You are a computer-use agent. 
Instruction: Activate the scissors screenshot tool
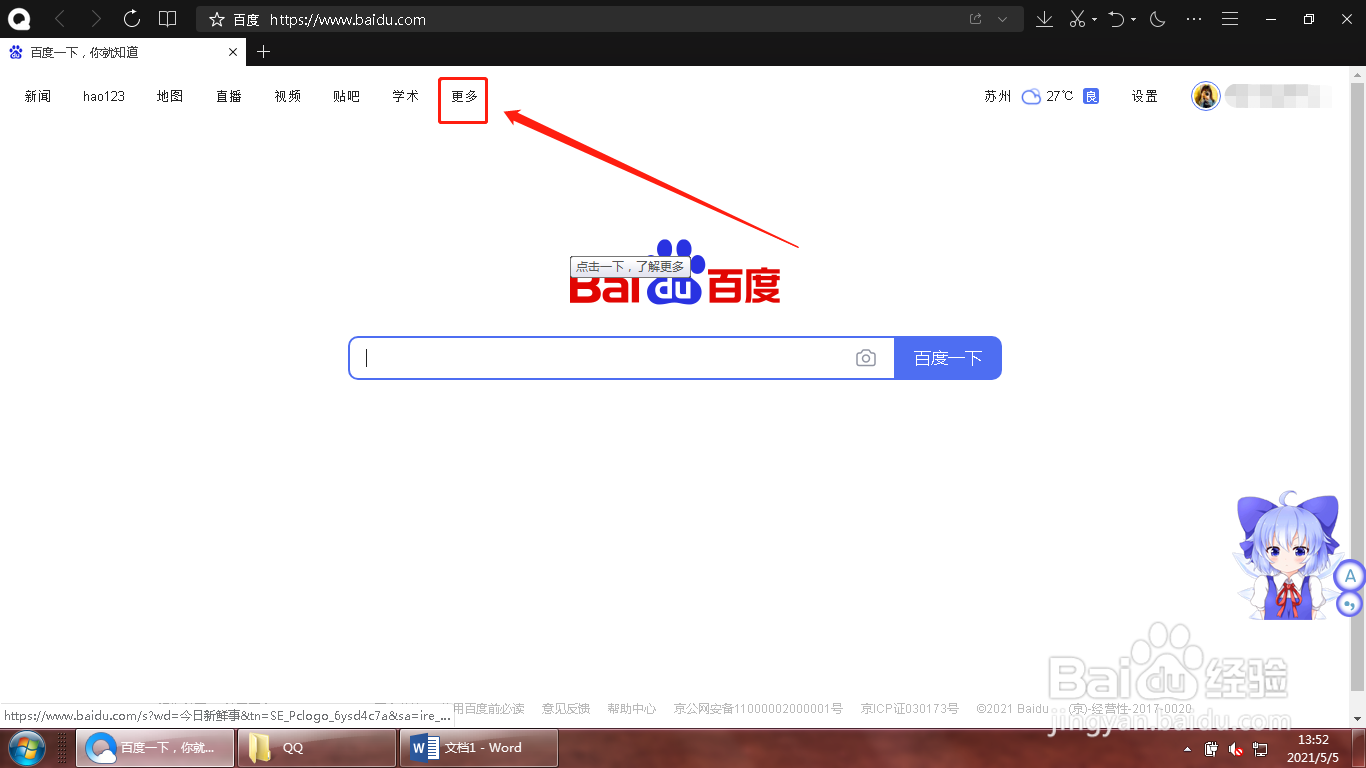(1078, 19)
